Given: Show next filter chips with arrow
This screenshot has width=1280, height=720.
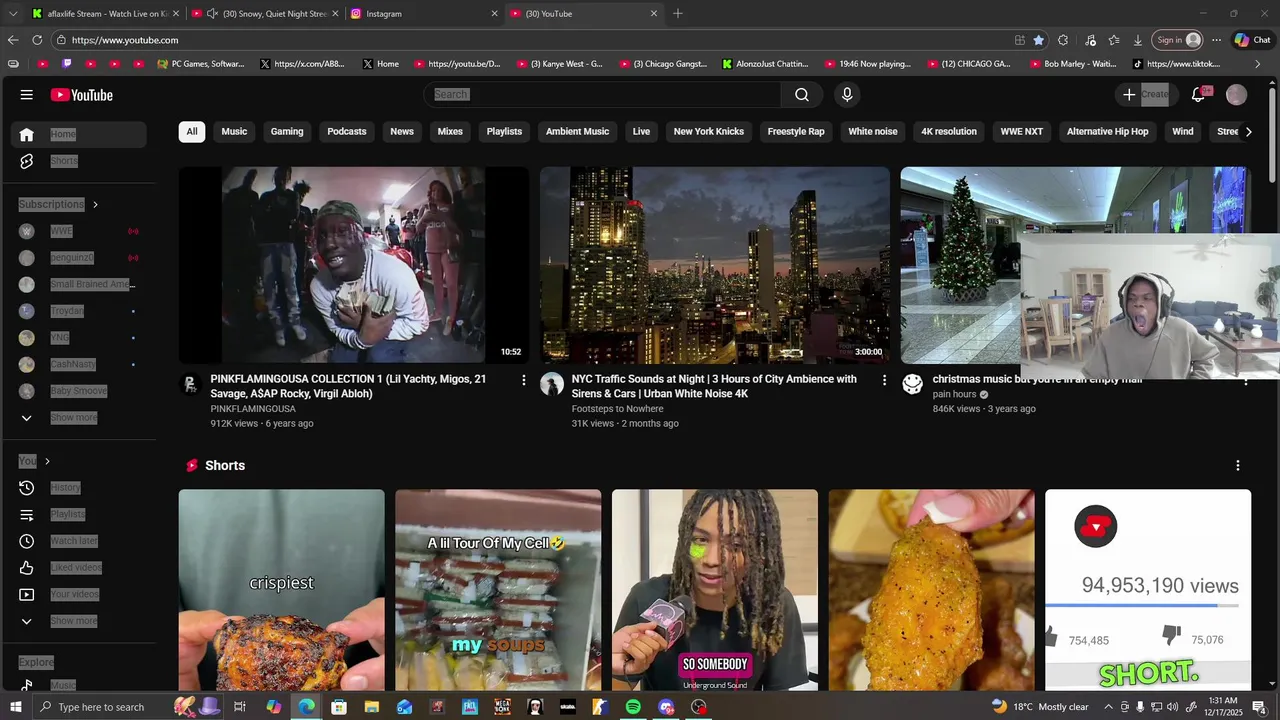Looking at the screenshot, I should click(1248, 131).
